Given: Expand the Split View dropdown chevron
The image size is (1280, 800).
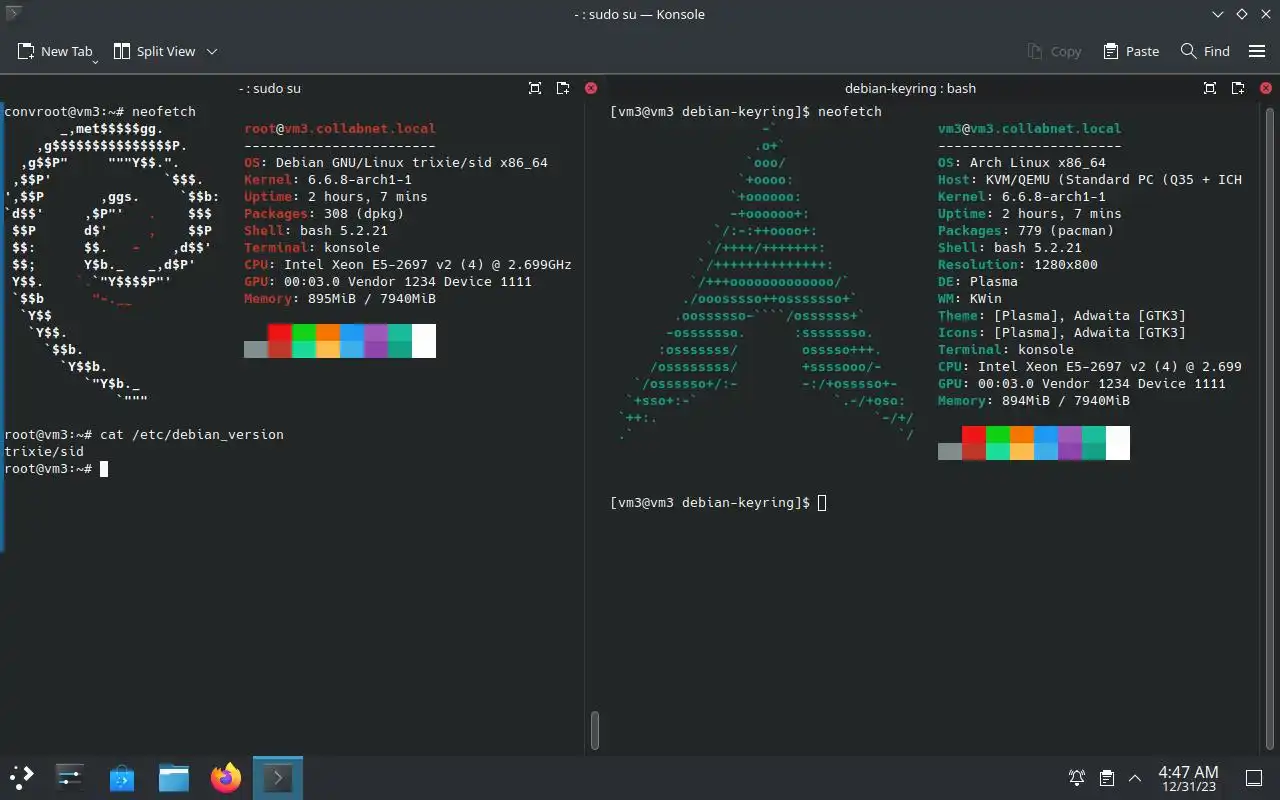Looking at the screenshot, I should coord(212,51).
